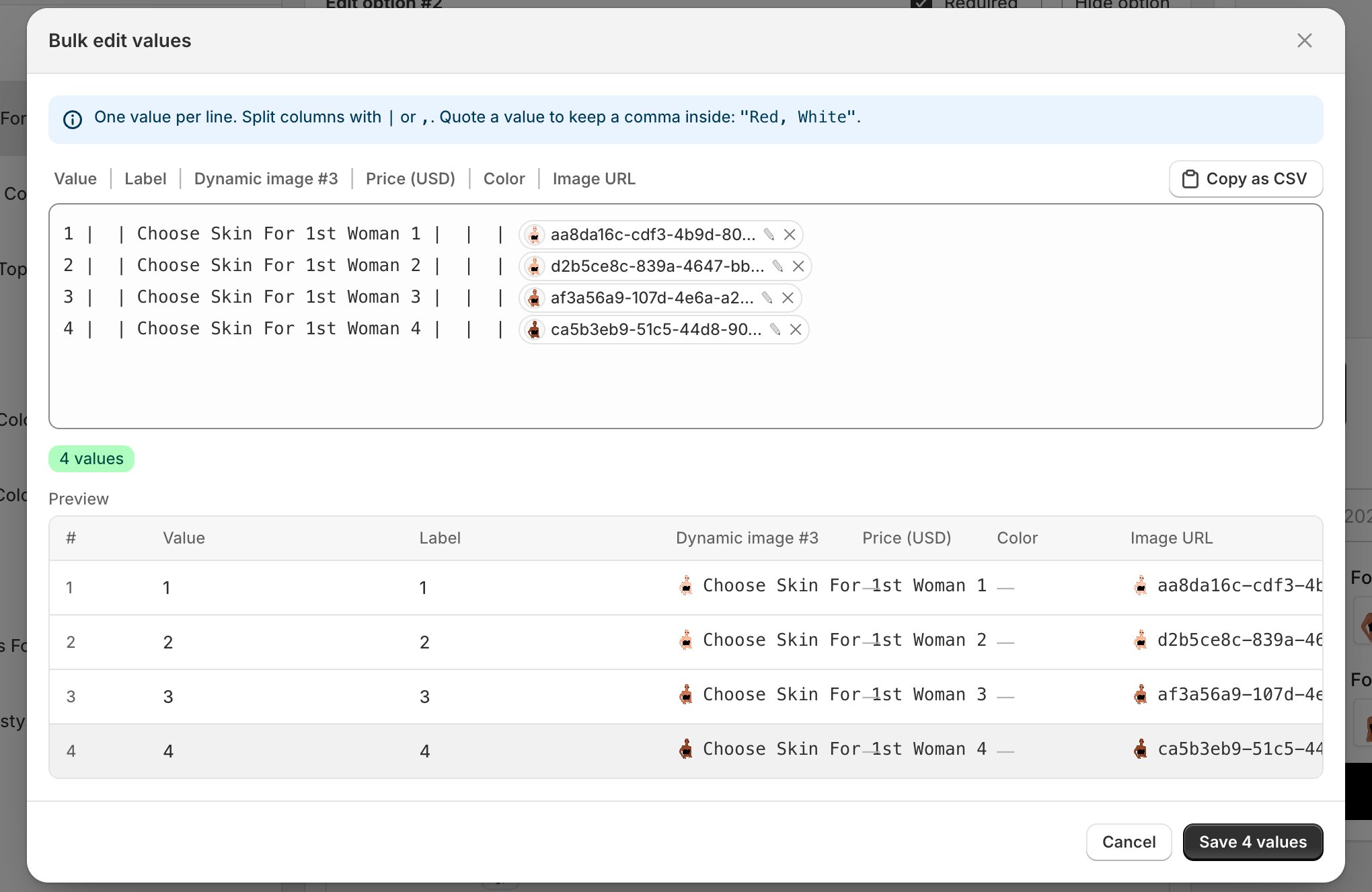
Task: Click 'Choose Skin For 1st Woman 4' editor line
Action: [279, 329]
